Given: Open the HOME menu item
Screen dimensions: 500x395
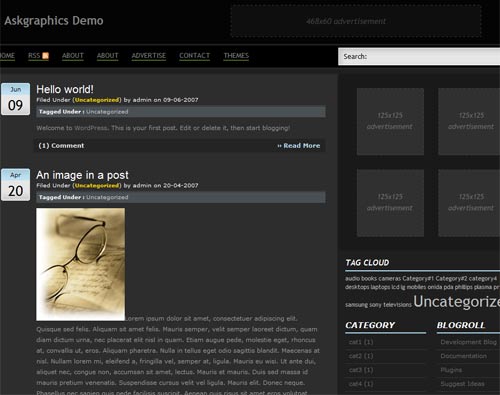Looking at the screenshot, I should pos(7,56).
